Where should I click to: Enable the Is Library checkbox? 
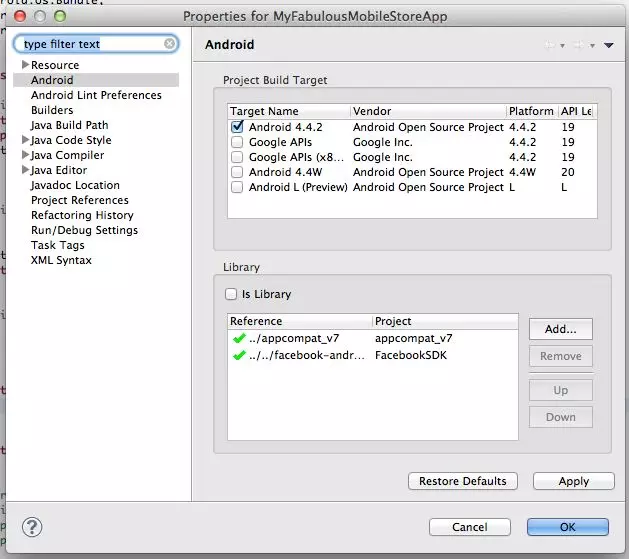pos(233,295)
